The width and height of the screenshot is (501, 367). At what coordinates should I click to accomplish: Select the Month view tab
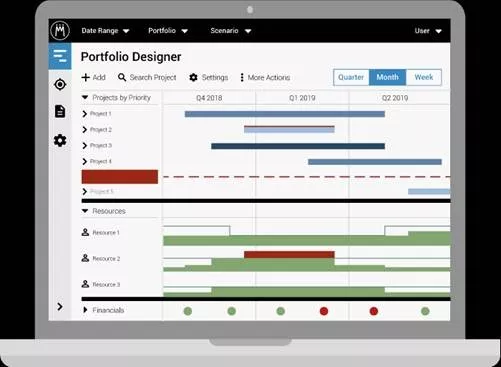[x=388, y=77]
